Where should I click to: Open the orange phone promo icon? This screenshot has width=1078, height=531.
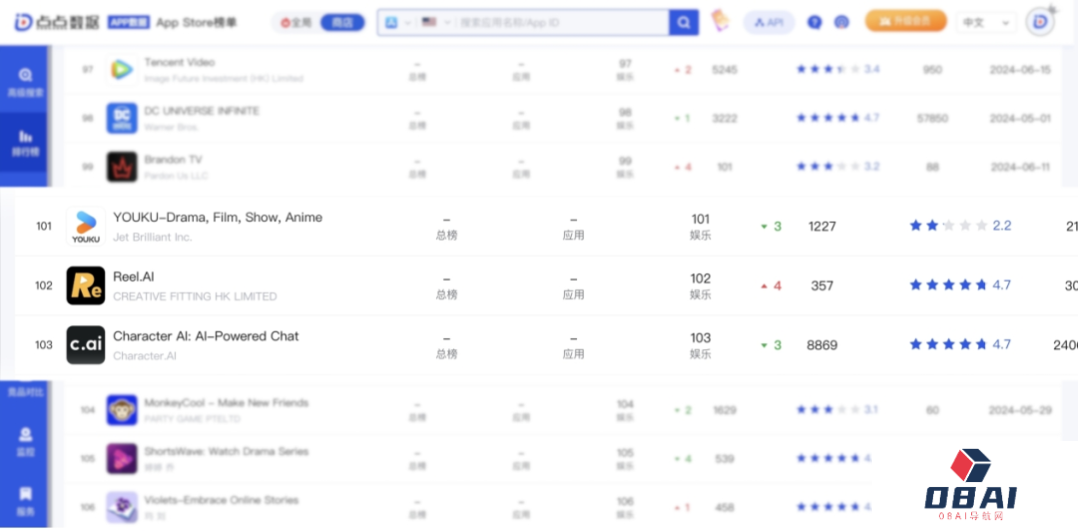click(720, 21)
